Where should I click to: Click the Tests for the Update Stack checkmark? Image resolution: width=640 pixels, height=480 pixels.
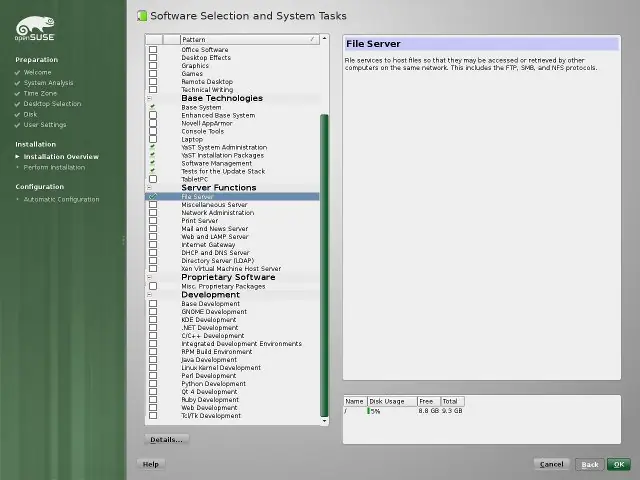[153, 171]
